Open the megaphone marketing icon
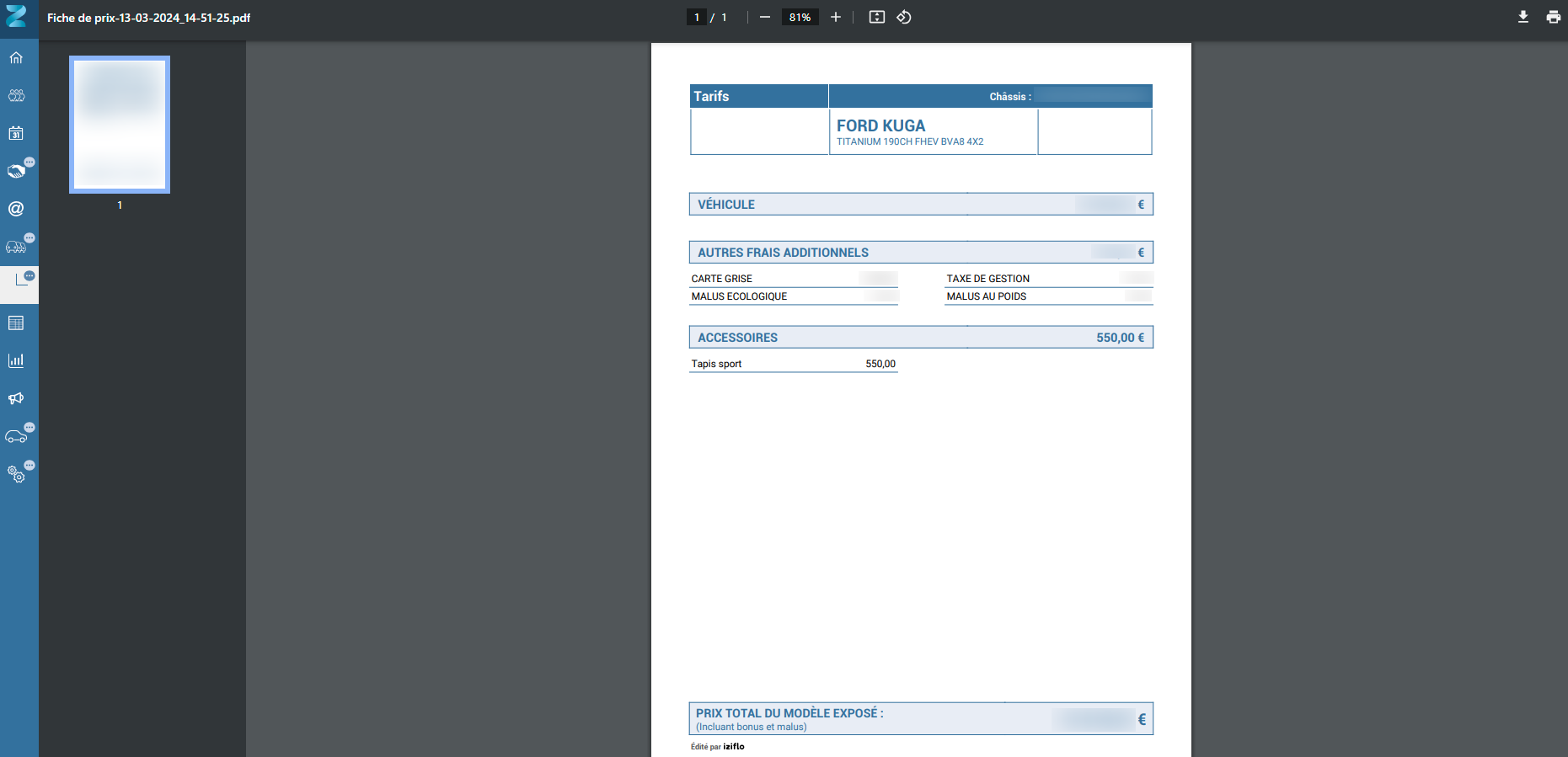The height and width of the screenshot is (757, 1568). tap(16, 398)
